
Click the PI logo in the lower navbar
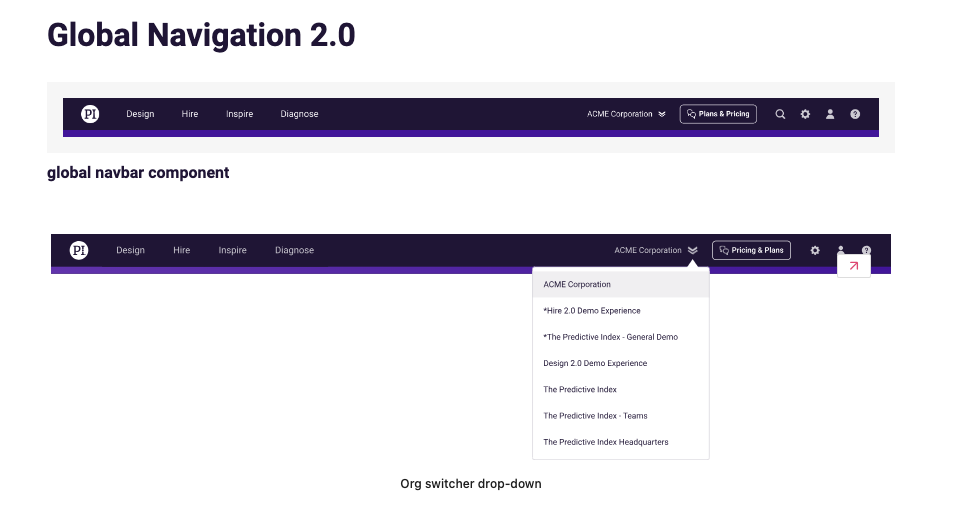click(79, 250)
